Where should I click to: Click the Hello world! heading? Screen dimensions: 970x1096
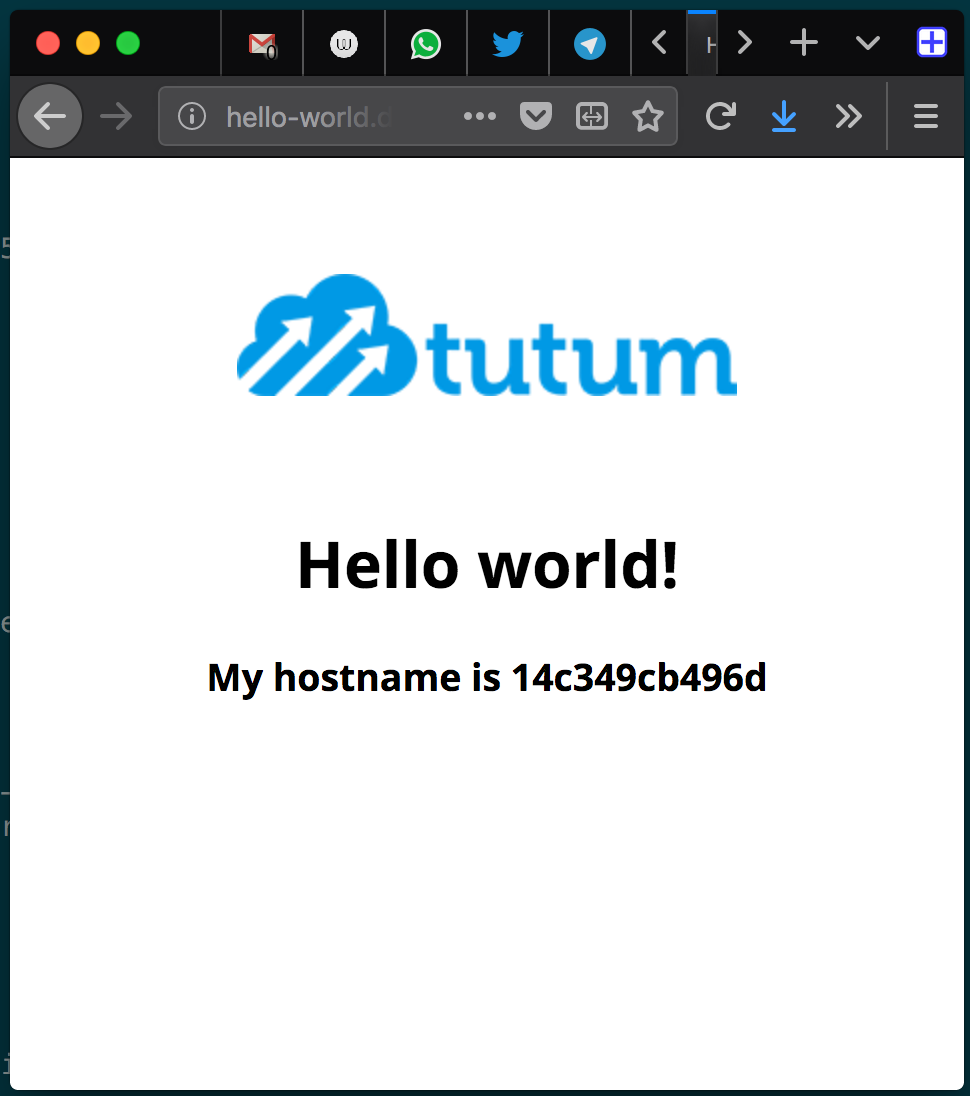click(x=488, y=565)
